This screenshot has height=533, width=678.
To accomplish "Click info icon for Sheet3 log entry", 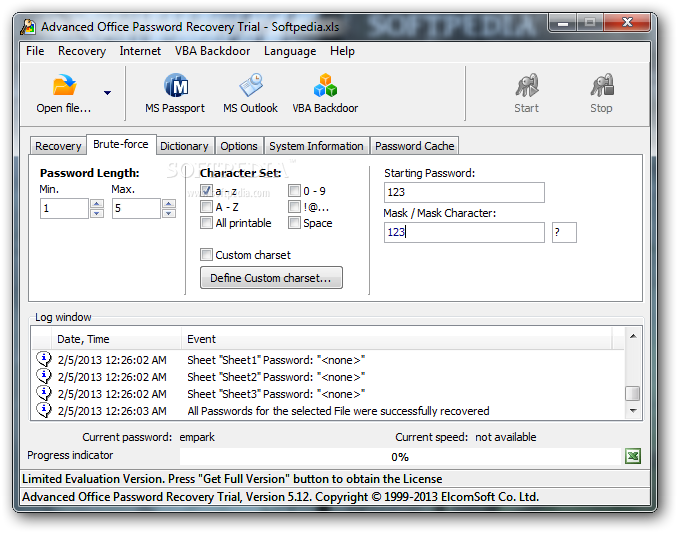I will pos(44,393).
